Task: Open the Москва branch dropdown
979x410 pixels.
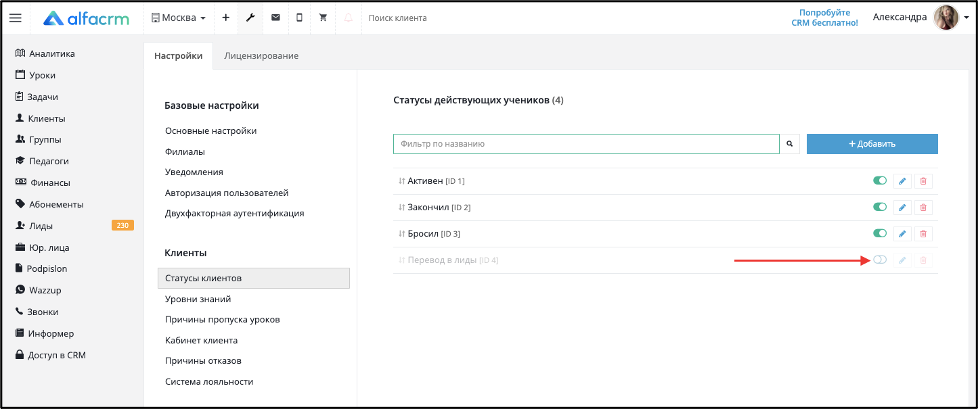Action: coord(179,18)
